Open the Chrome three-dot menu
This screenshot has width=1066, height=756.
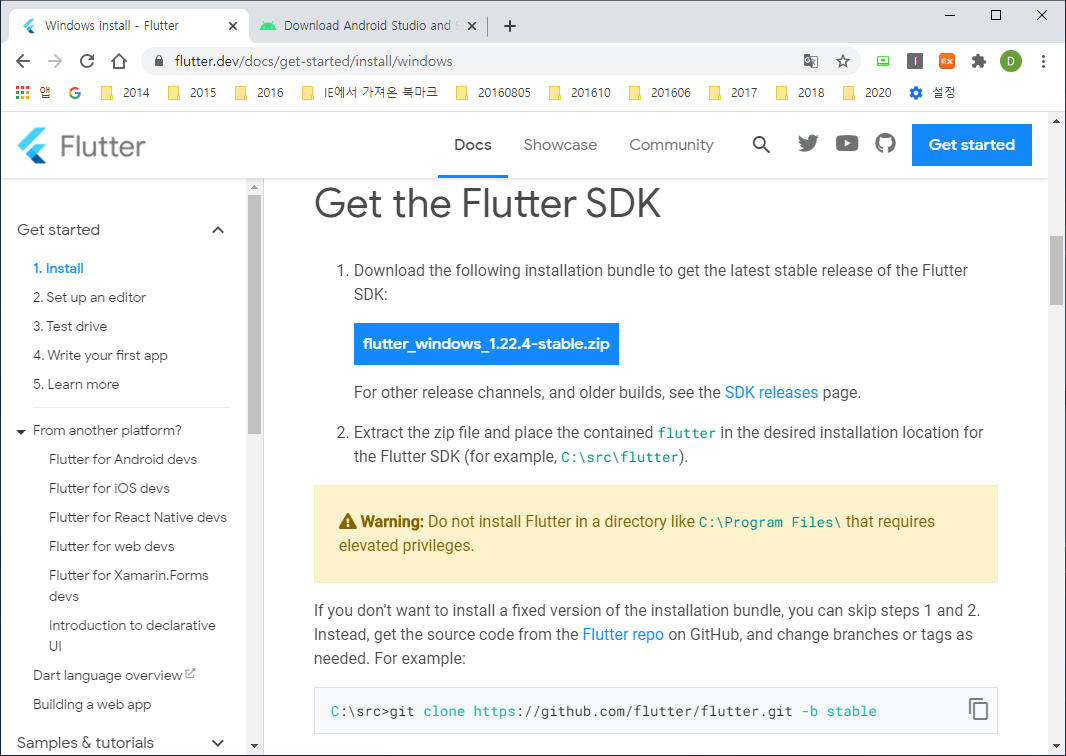pos(1044,61)
